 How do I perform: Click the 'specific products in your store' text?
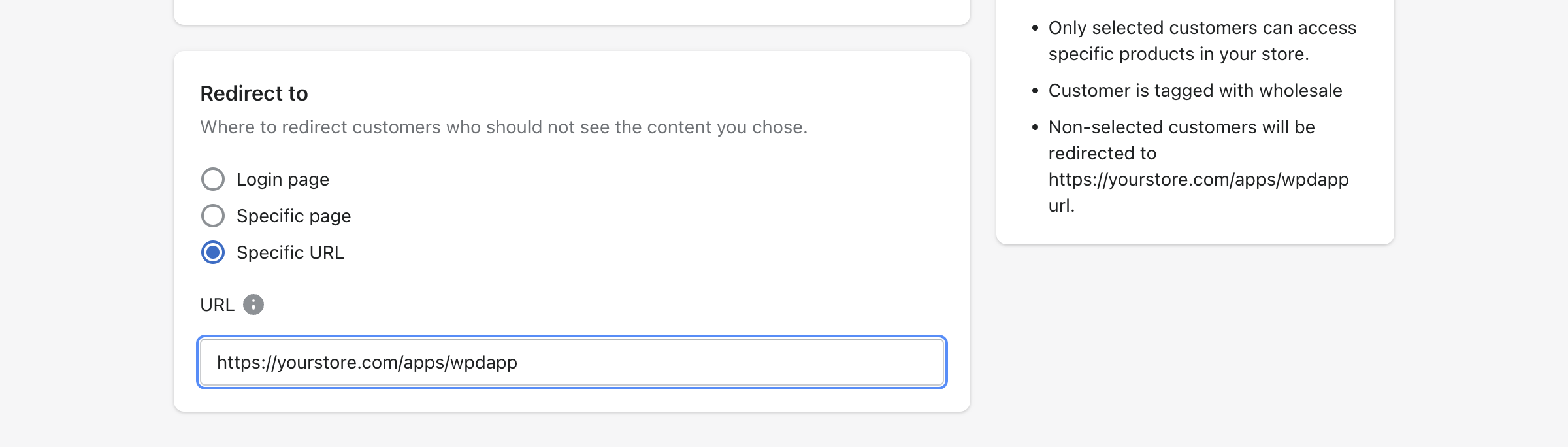[1179, 54]
